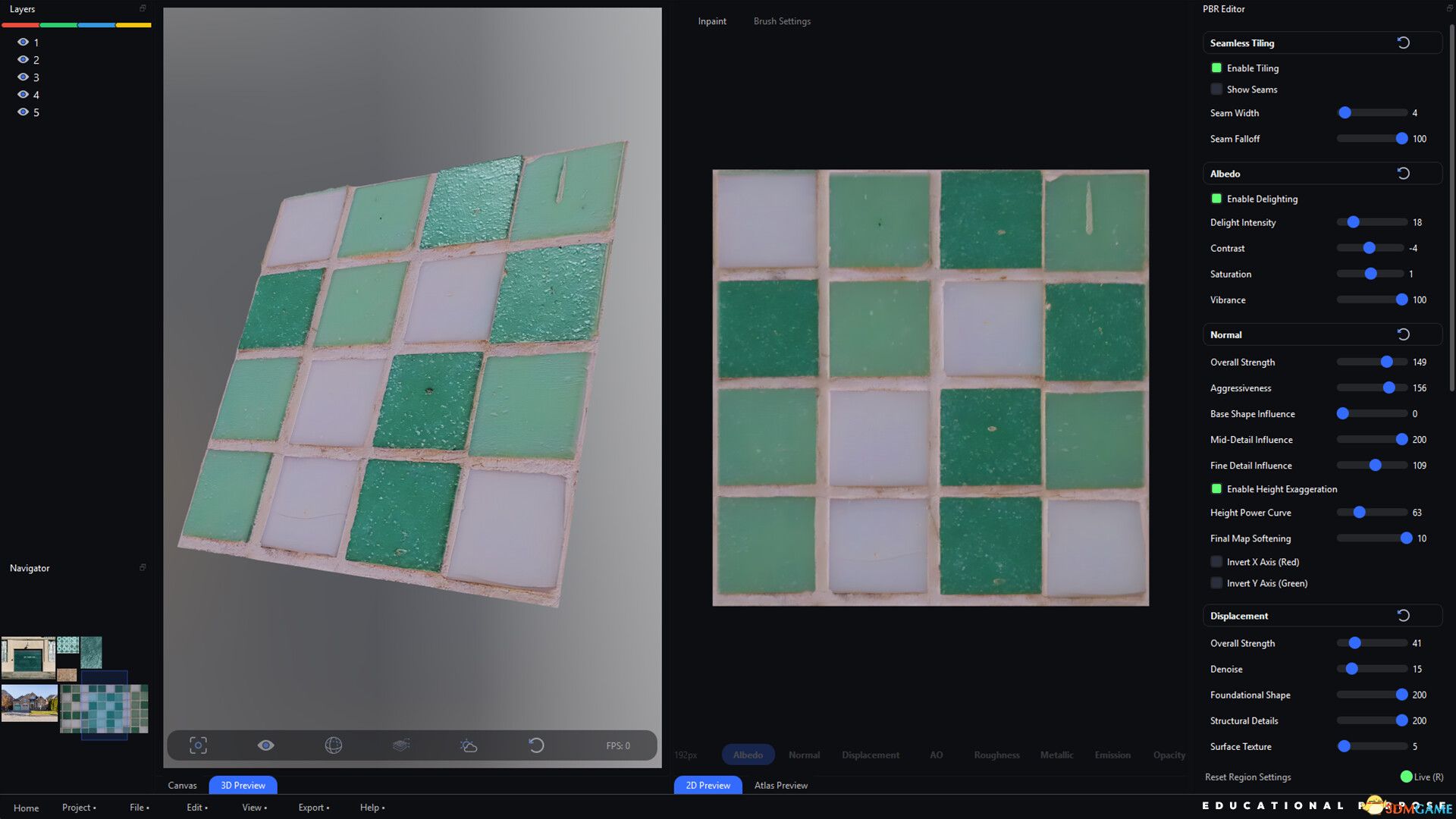Click the reset icon on the Normal section

pyautogui.click(x=1404, y=334)
